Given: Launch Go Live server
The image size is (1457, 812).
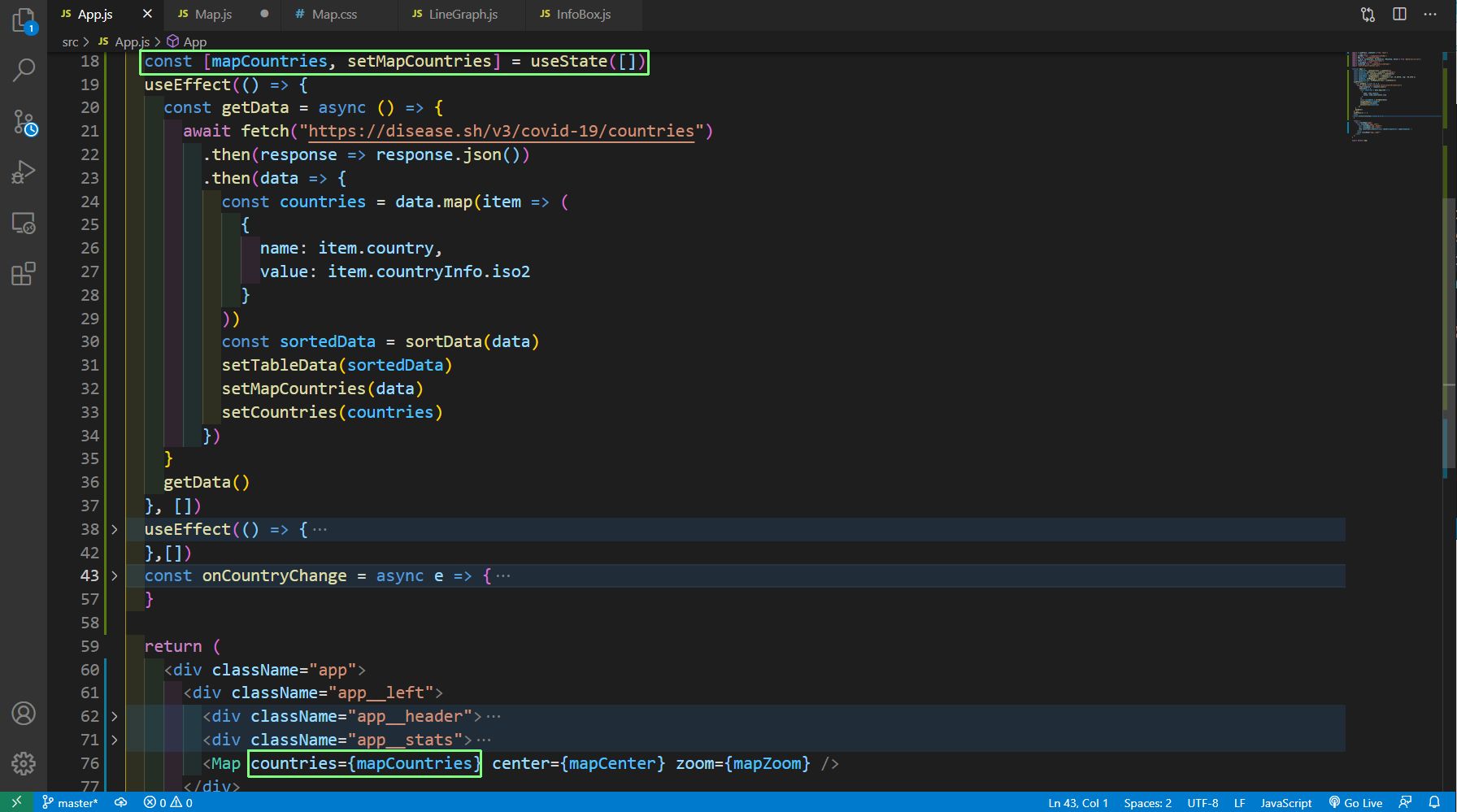Looking at the screenshot, I should click(1355, 802).
